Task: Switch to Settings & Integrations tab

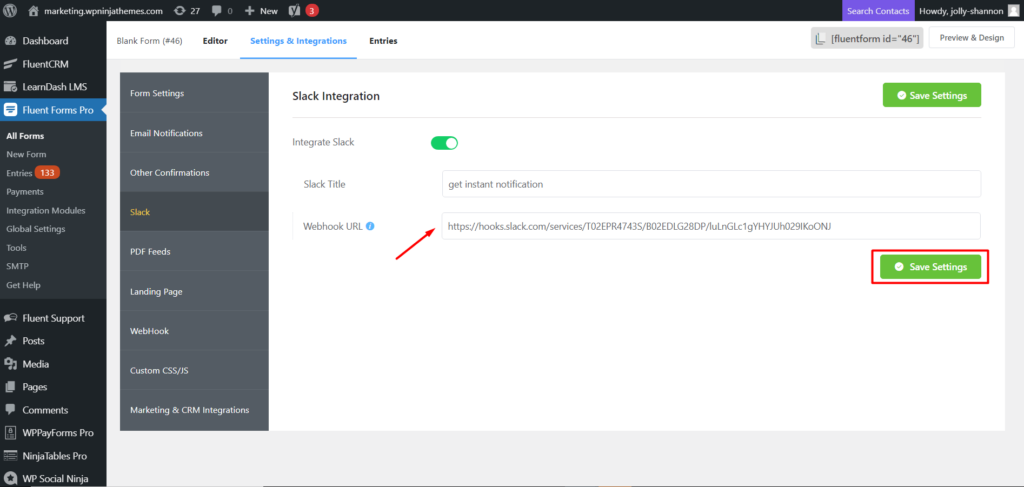Action: [x=298, y=40]
